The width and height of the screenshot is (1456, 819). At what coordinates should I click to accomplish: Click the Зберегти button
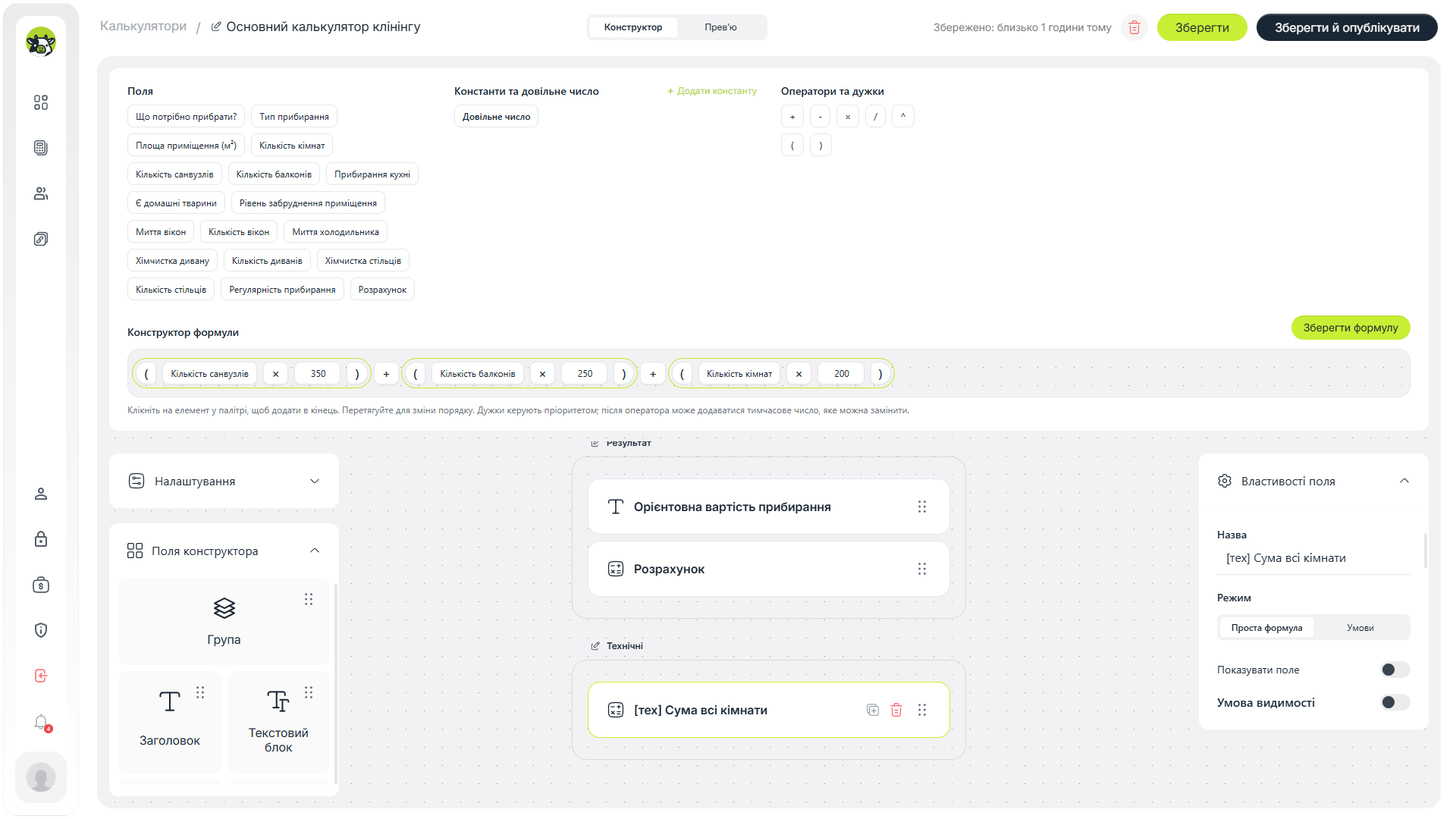[1202, 27]
